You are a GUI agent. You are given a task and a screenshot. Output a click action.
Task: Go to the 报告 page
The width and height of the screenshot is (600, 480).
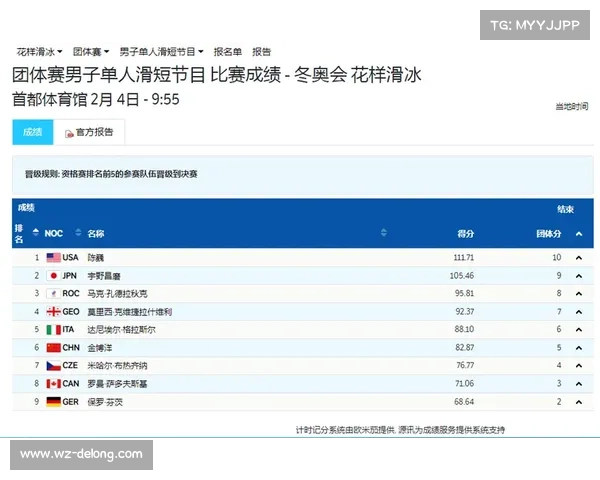pos(262,52)
